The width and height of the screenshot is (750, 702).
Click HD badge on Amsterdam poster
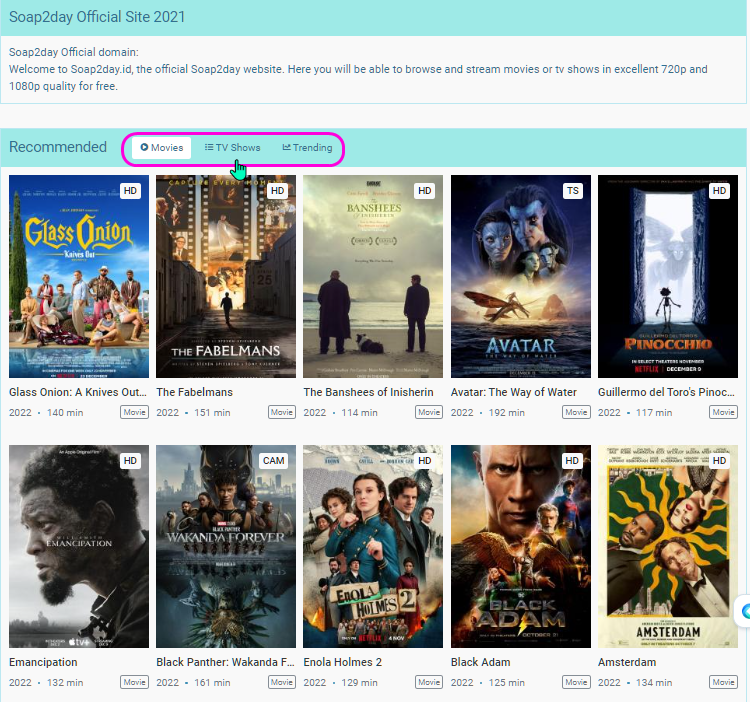pos(719,461)
